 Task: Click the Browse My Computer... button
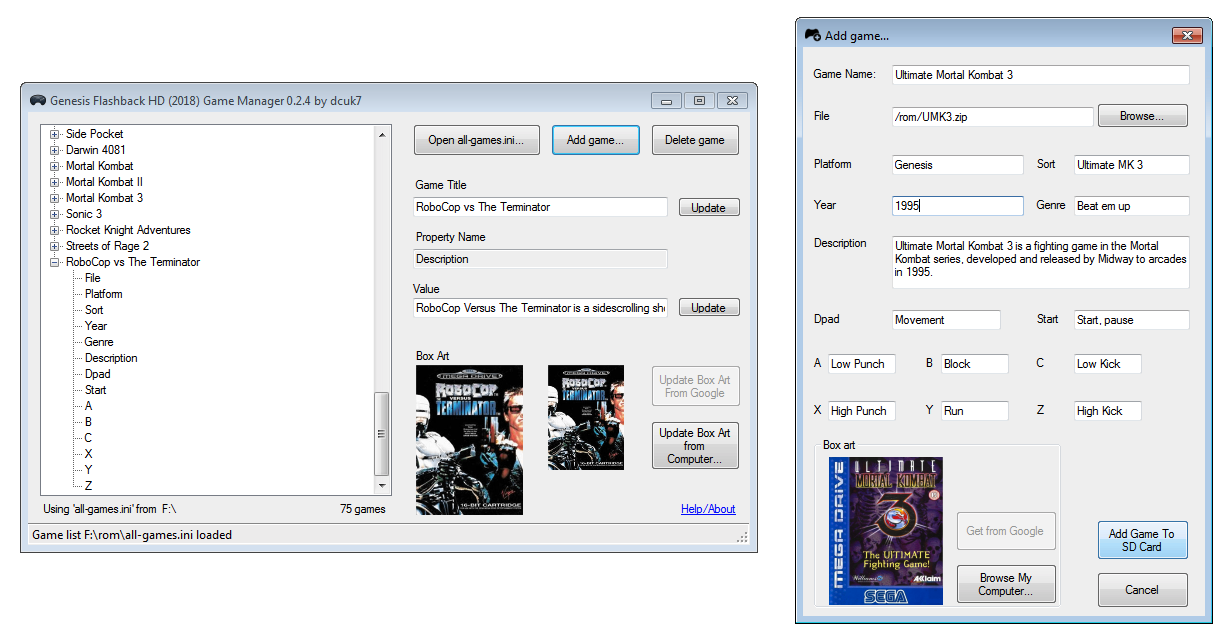pyautogui.click(x=1006, y=584)
